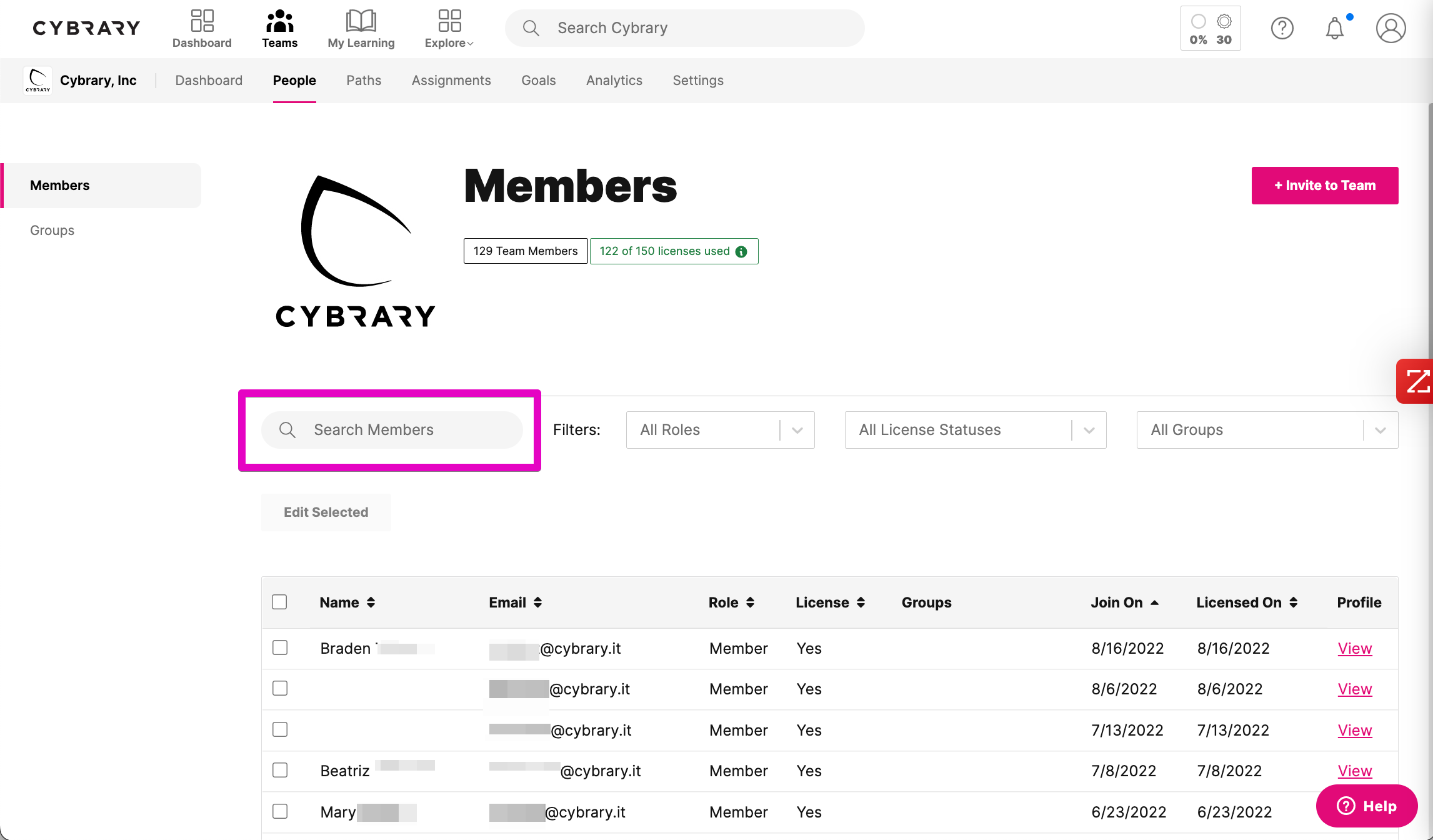Click the red side widget icon
Screen dimensions: 1433x840
click(1416, 381)
